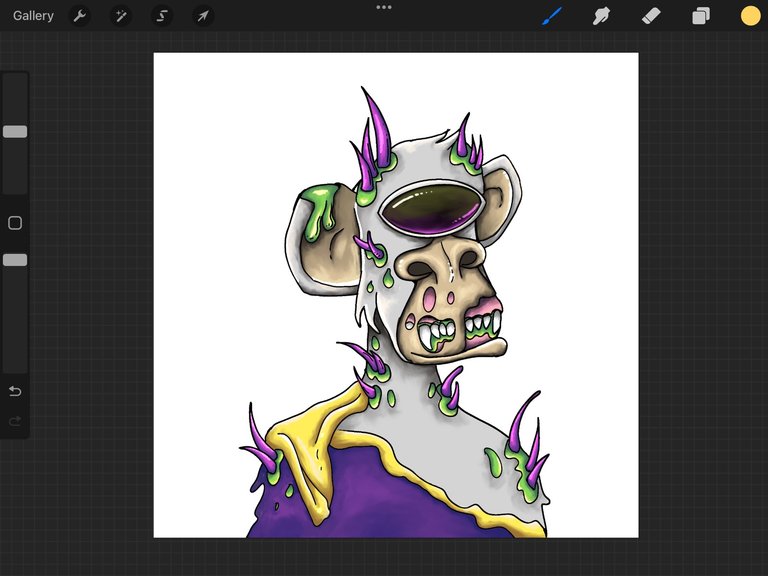The width and height of the screenshot is (768, 576).
Task: Open the Actions wrench menu
Action: pos(79,16)
